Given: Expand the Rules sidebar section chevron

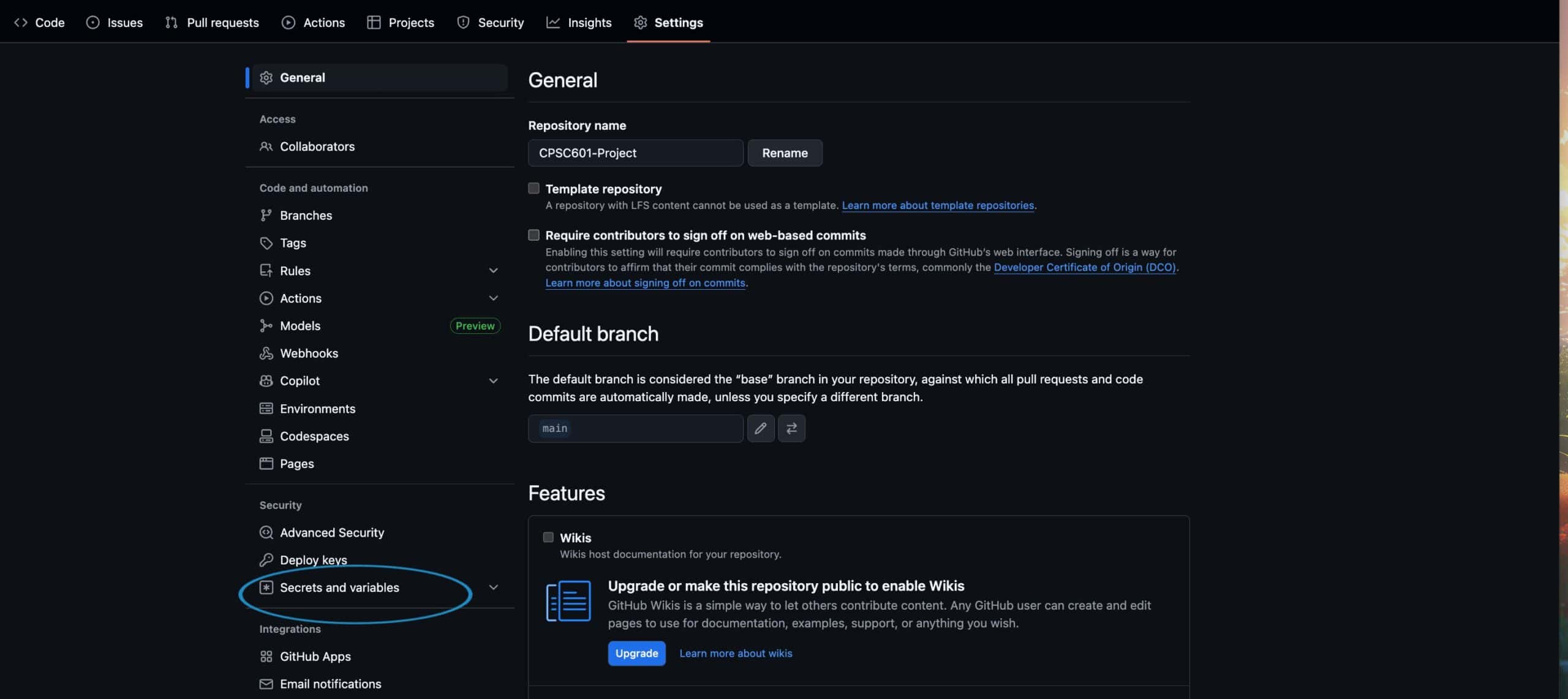Looking at the screenshot, I should pyautogui.click(x=493, y=271).
